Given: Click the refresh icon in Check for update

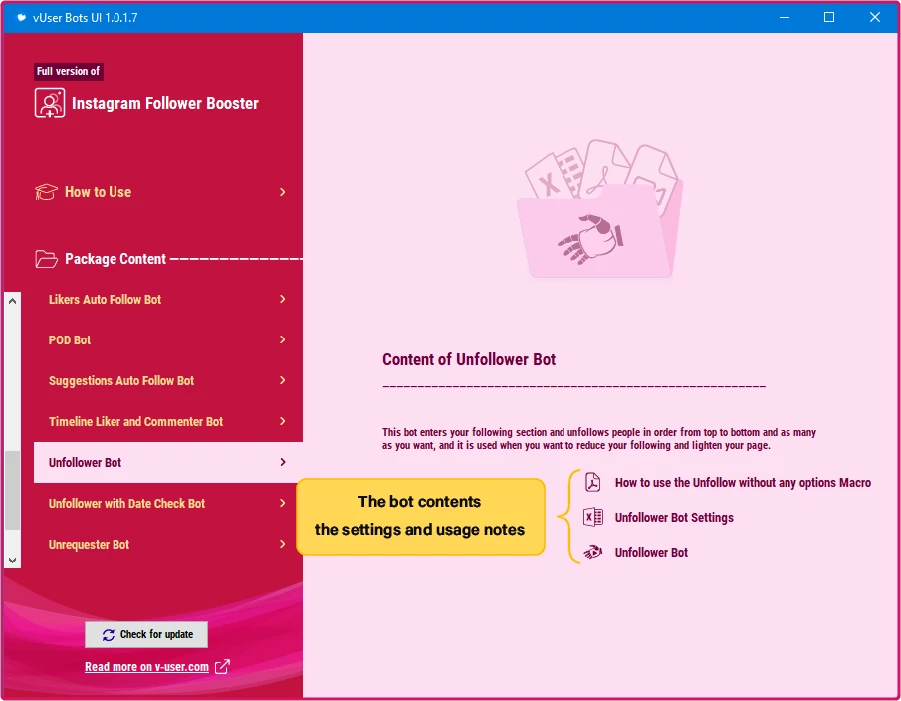Looking at the screenshot, I should click(109, 634).
